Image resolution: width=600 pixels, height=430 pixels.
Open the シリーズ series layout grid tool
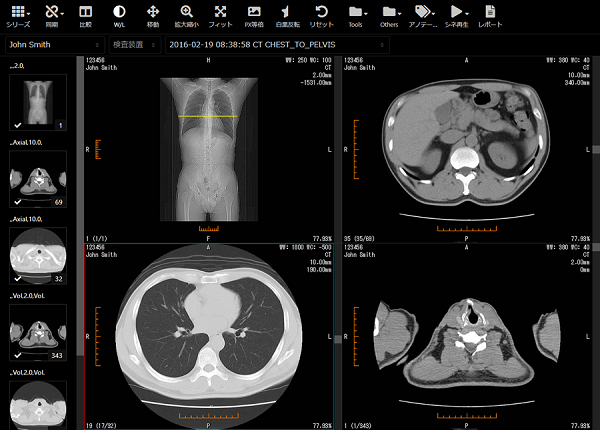[x=18, y=16]
